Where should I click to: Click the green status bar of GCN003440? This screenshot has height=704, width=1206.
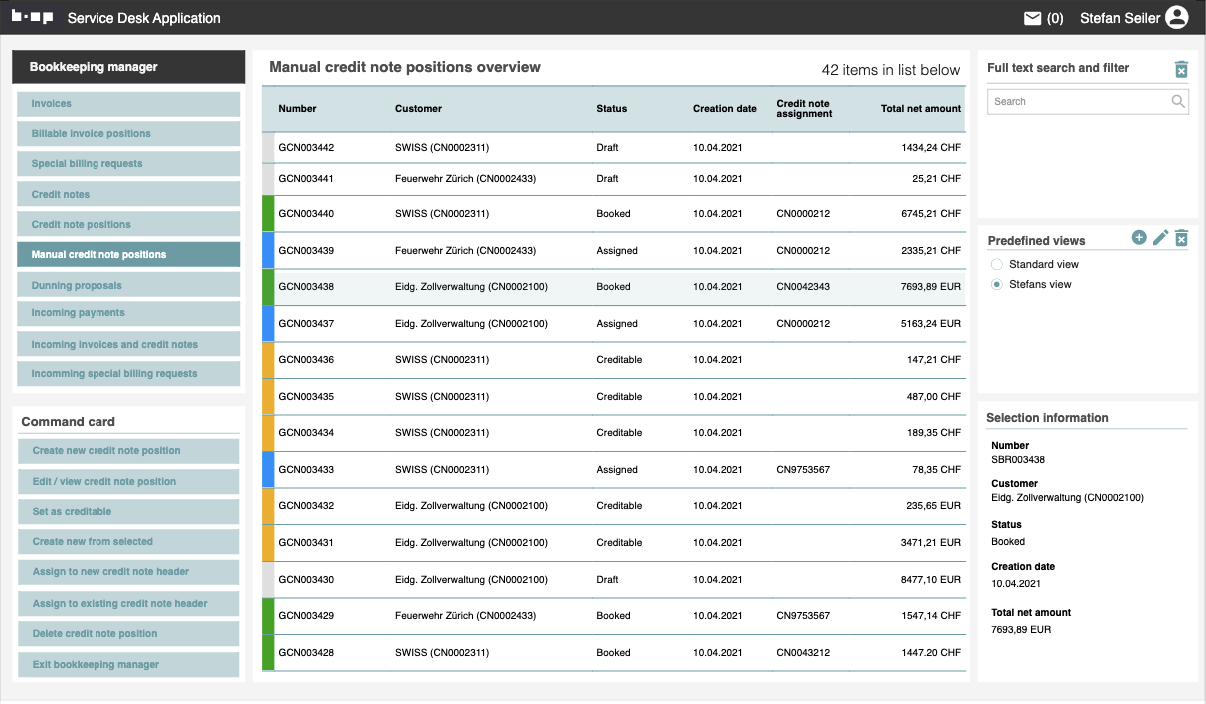click(x=267, y=214)
